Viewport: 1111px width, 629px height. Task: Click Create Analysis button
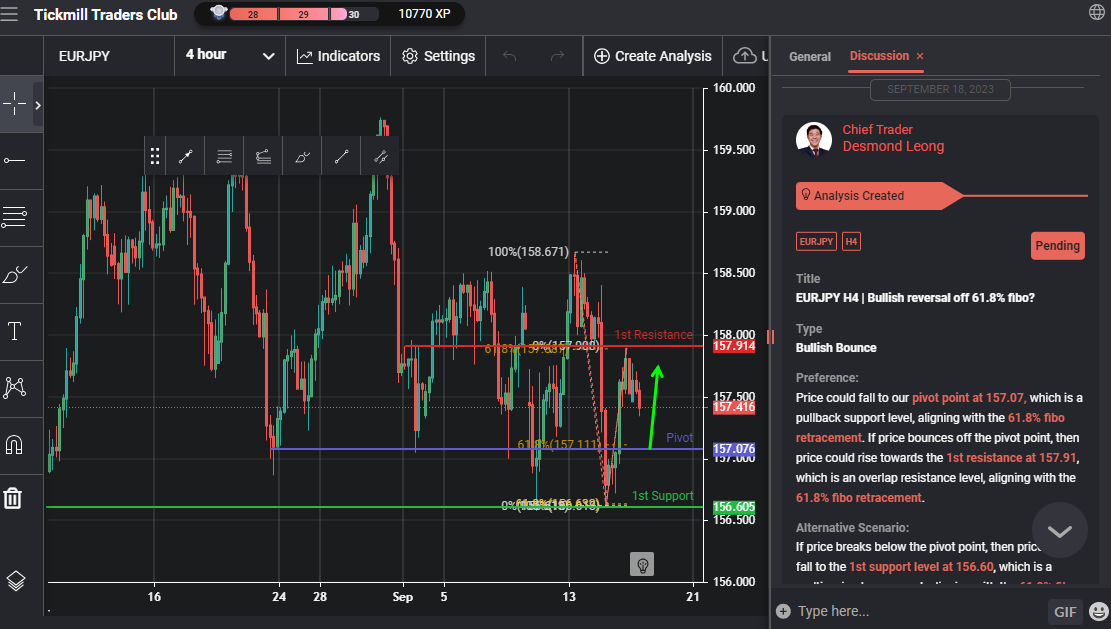653,56
